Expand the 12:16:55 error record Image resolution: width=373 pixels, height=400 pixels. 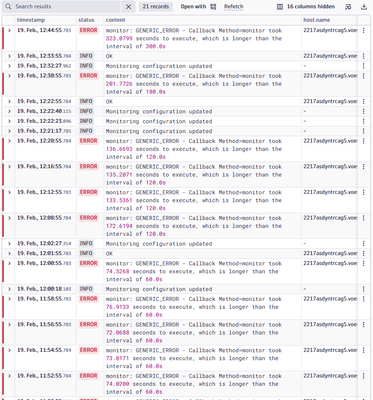click(x=9, y=167)
